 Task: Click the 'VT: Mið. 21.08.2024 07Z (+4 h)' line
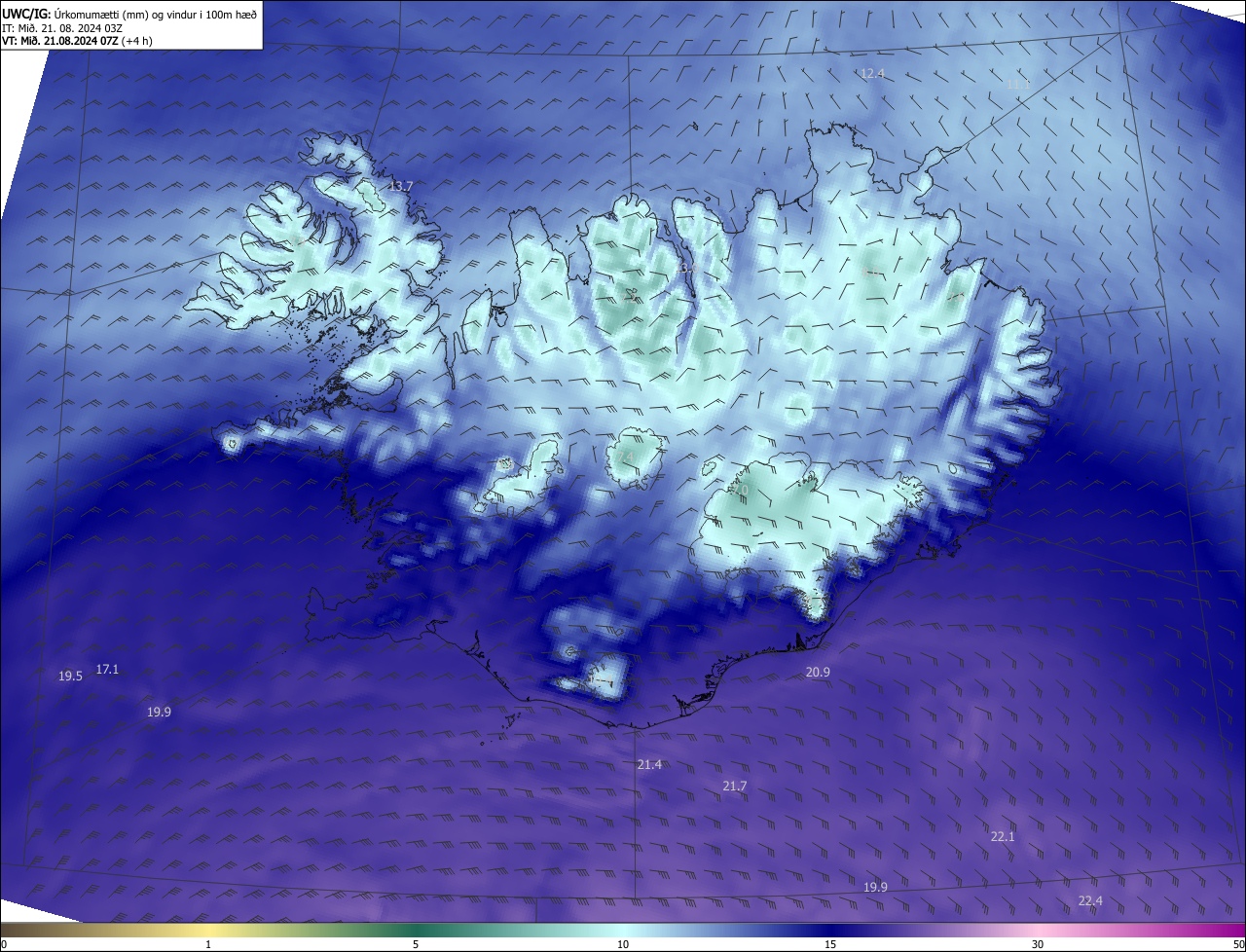(x=77, y=41)
